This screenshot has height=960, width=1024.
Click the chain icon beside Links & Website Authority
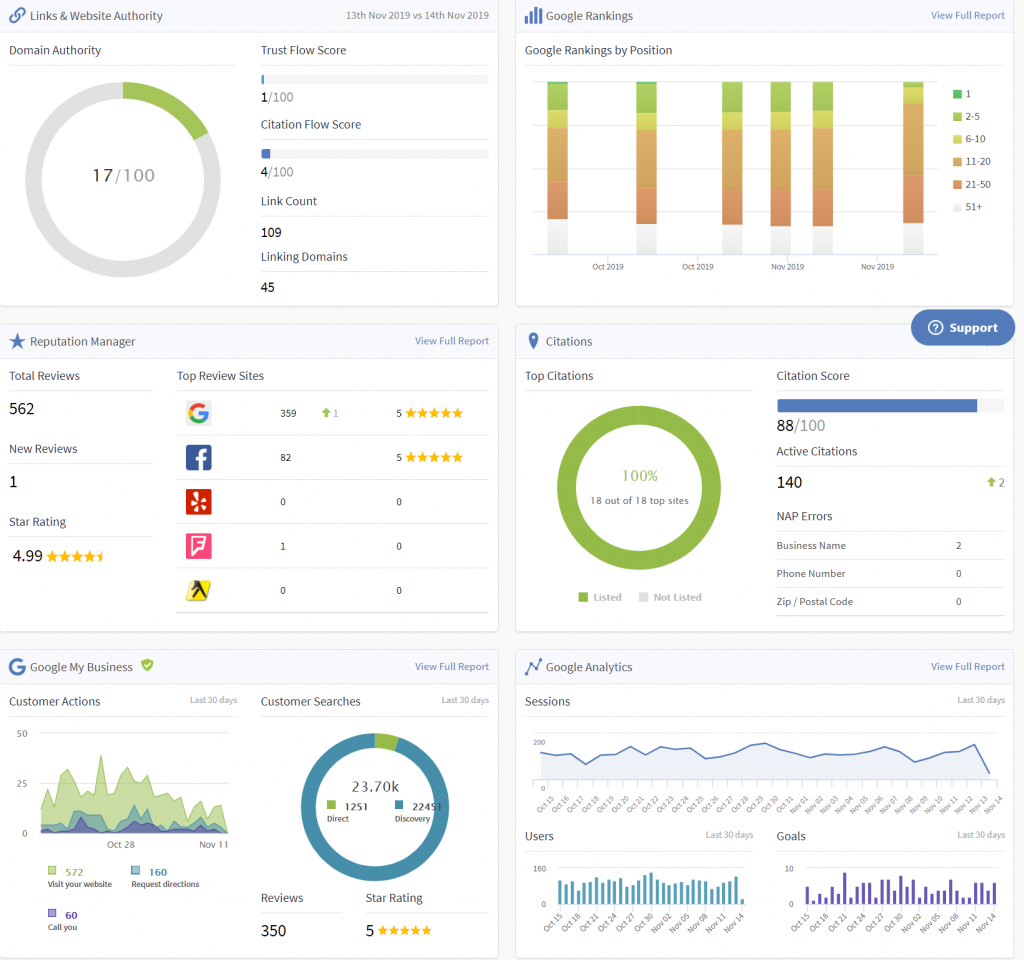pos(16,15)
